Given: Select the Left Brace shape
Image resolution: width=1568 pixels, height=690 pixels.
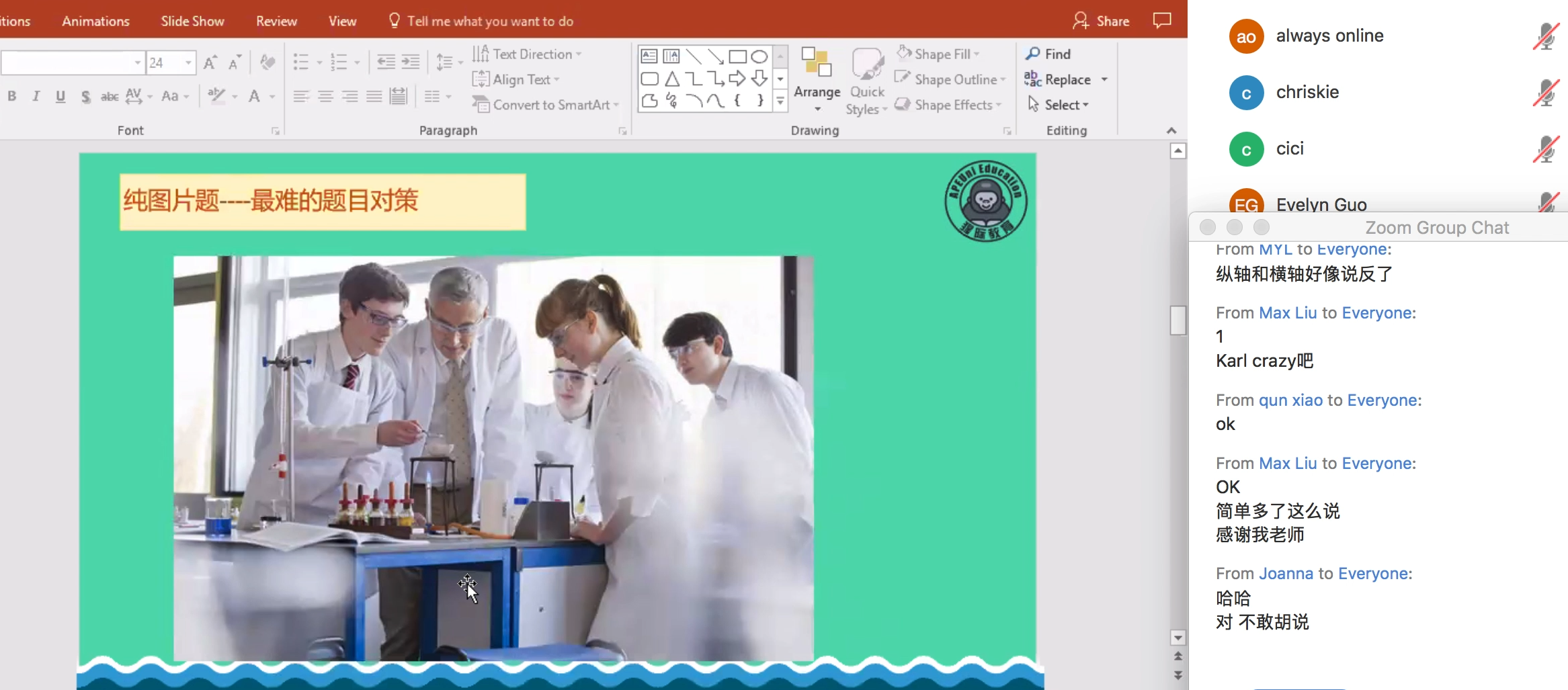Looking at the screenshot, I should coord(738,101).
